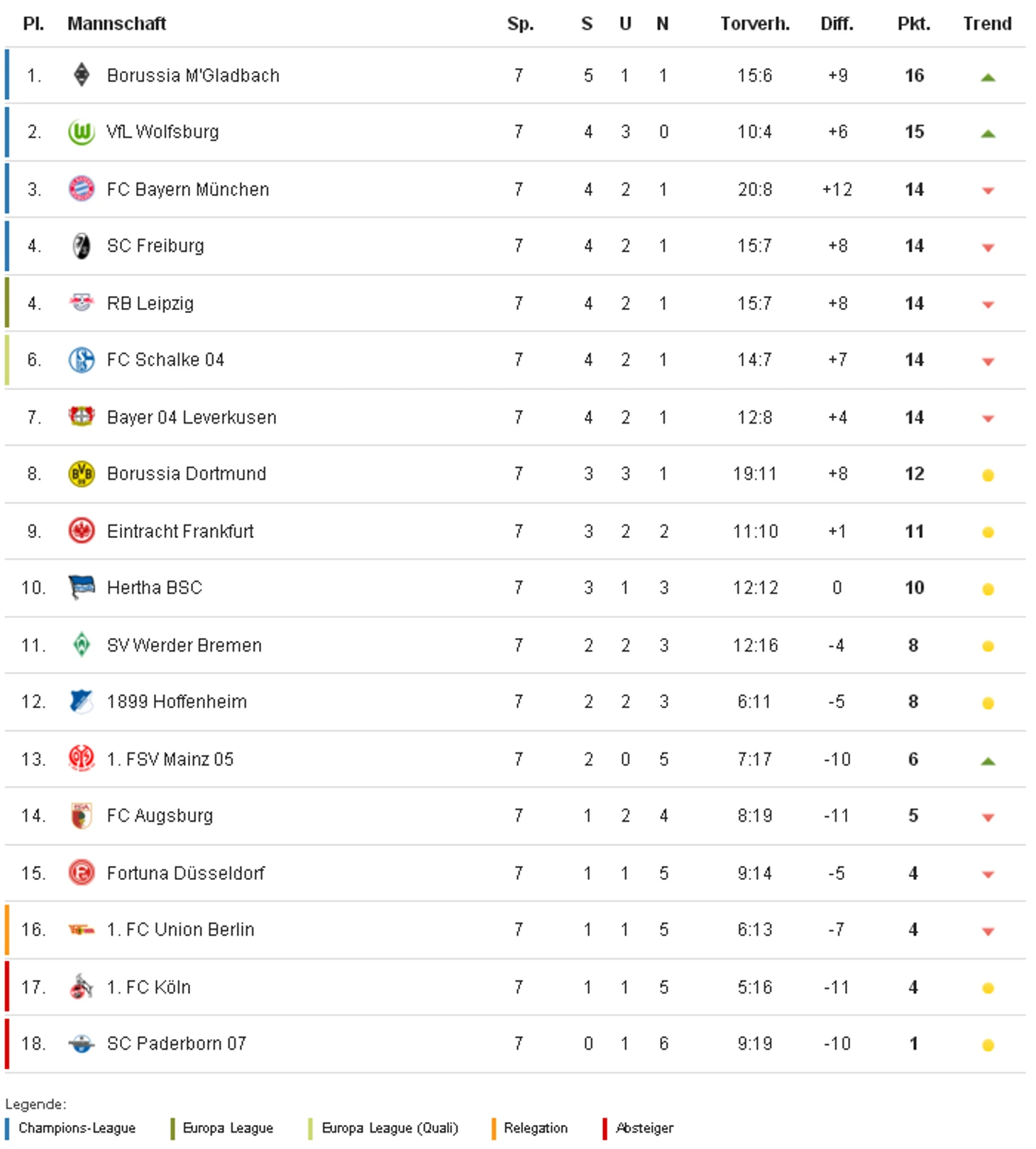Select the Pkt. column header
The width and height of the screenshot is (1036, 1149).
click(x=914, y=23)
